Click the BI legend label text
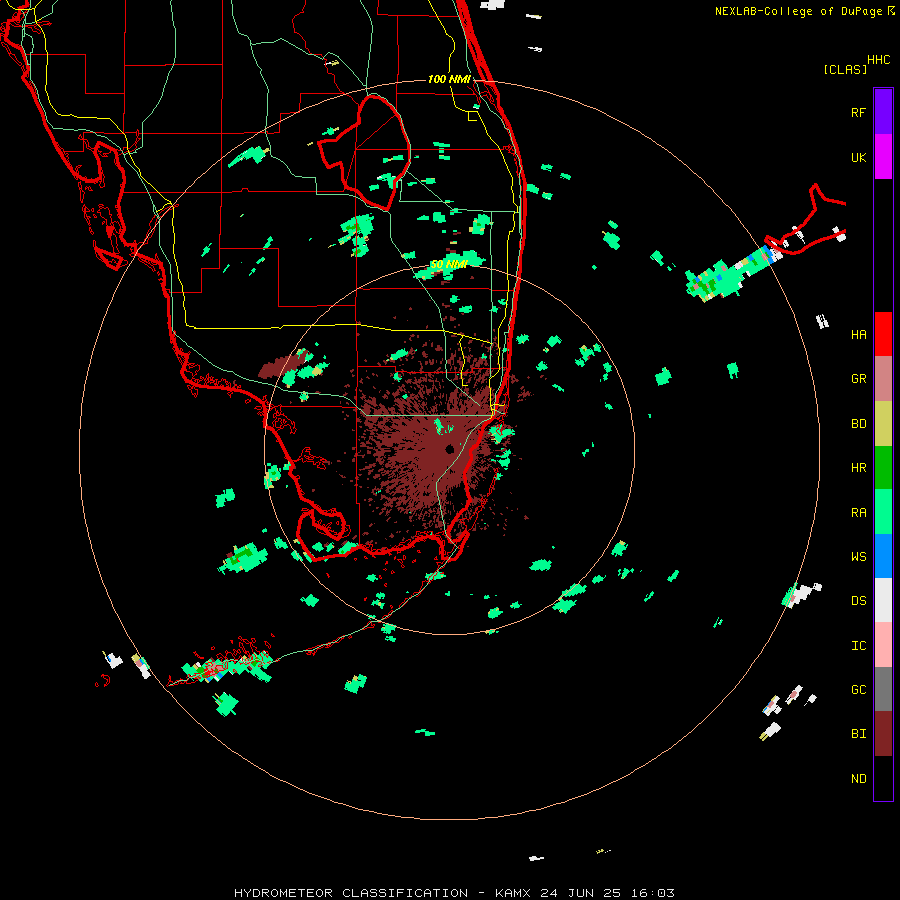This screenshot has width=900, height=900. [858, 734]
